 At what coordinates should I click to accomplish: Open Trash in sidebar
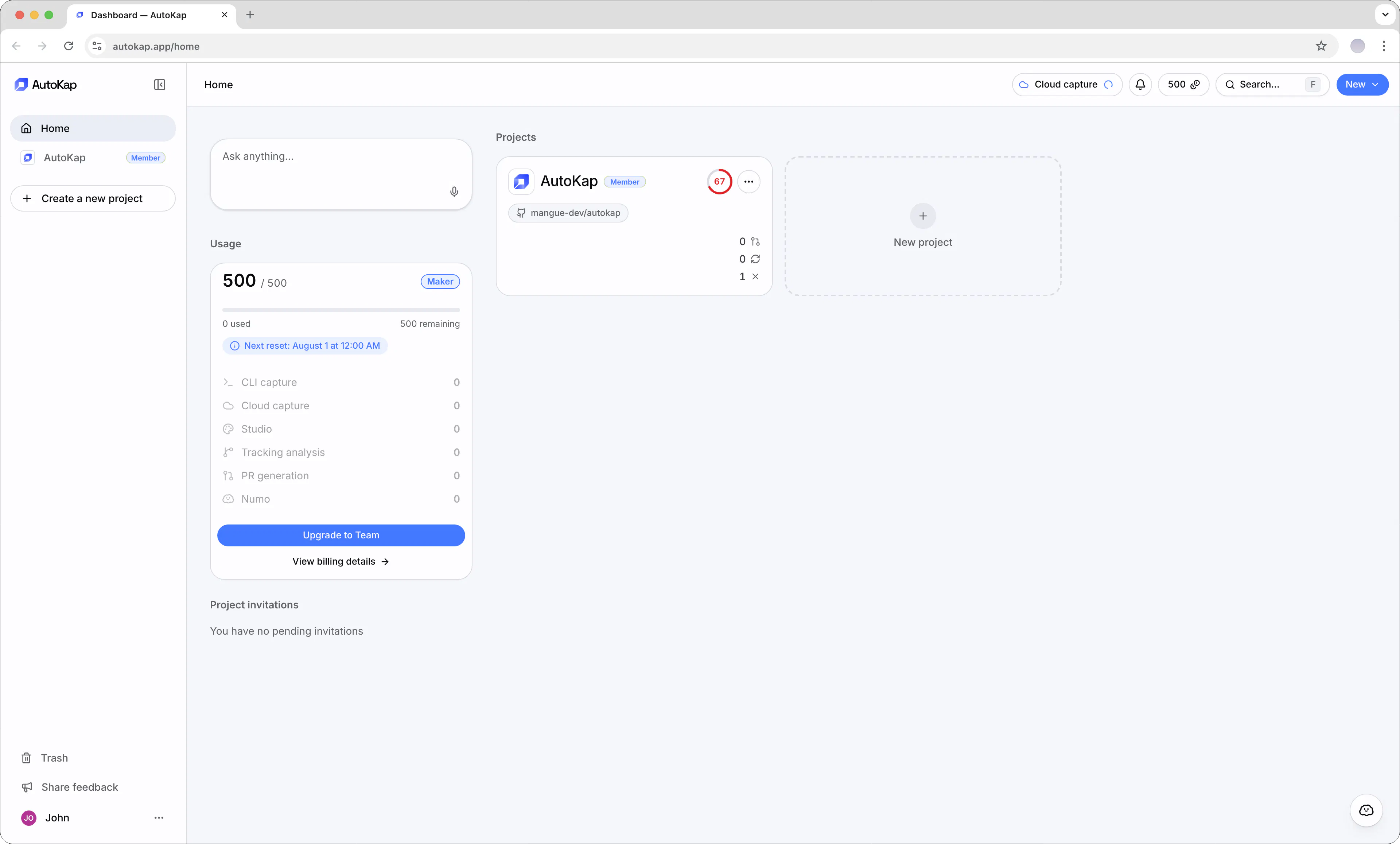[93, 758]
